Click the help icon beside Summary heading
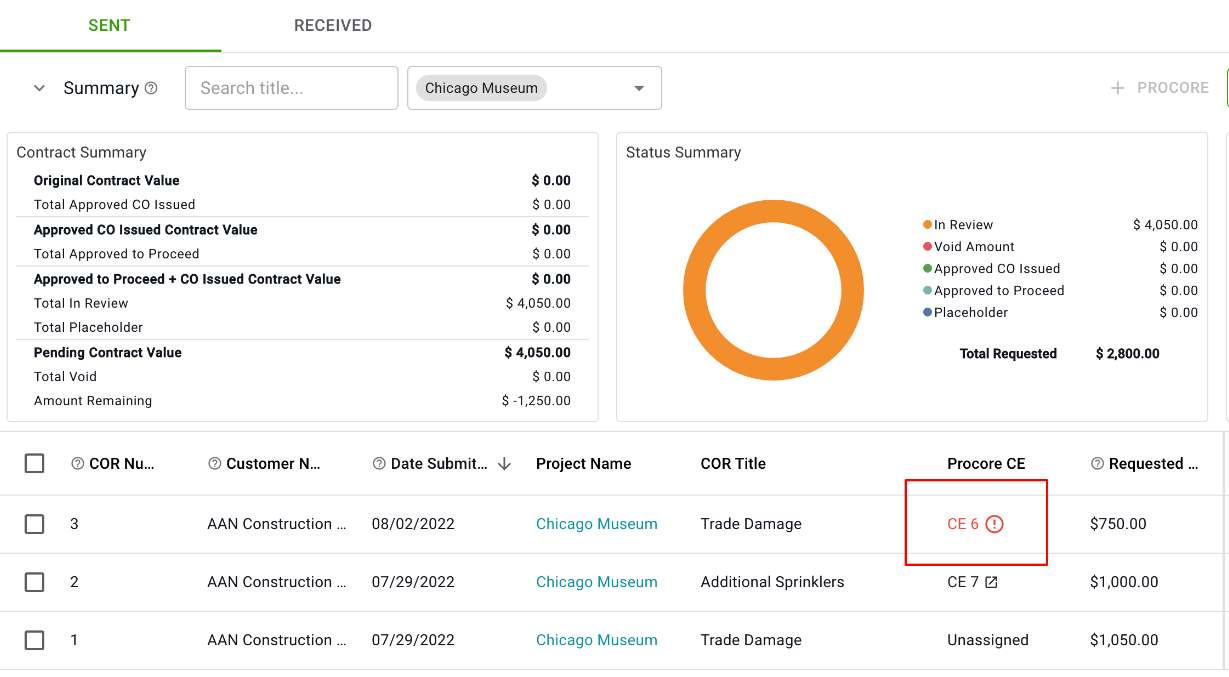Image resolution: width=1229 pixels, height=677 pixels. (151, 88)
